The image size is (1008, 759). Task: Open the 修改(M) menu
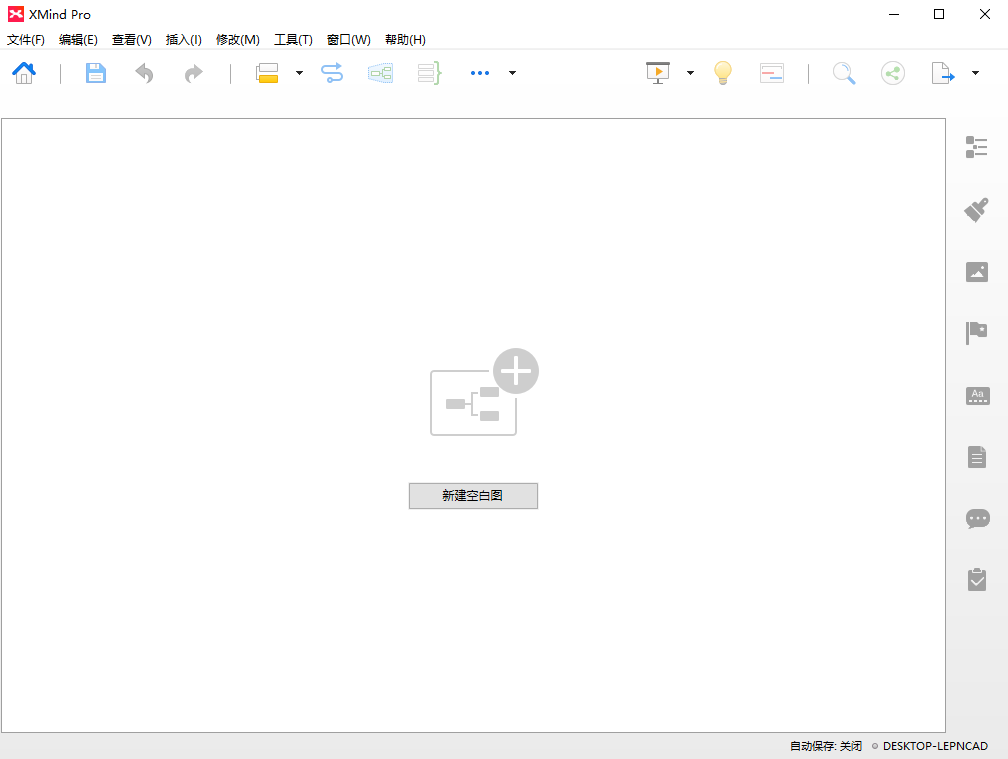point(237,40)
